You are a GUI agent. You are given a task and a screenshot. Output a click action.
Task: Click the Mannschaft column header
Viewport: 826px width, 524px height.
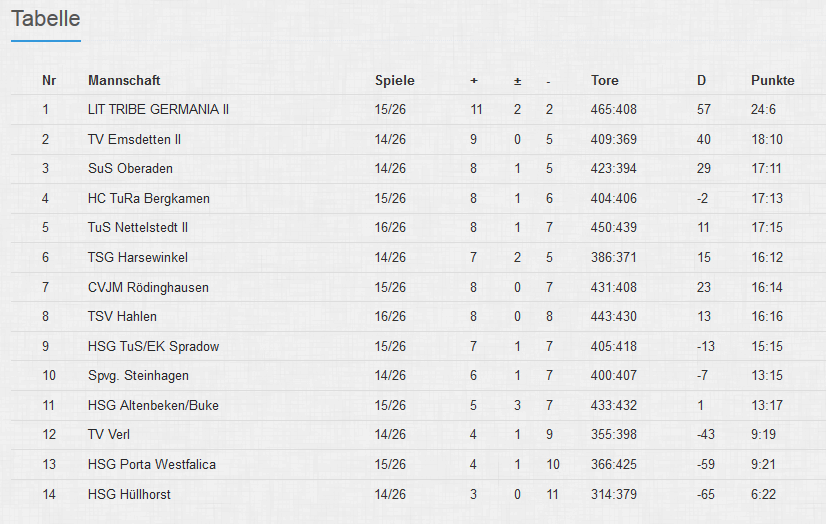(124, 80)
